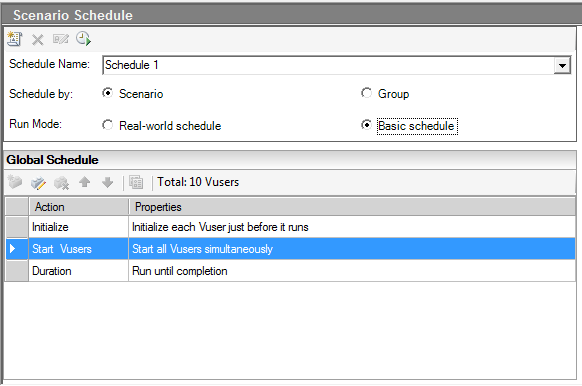
Task: Select the Group radio button
Action: [x=366, y=93]
